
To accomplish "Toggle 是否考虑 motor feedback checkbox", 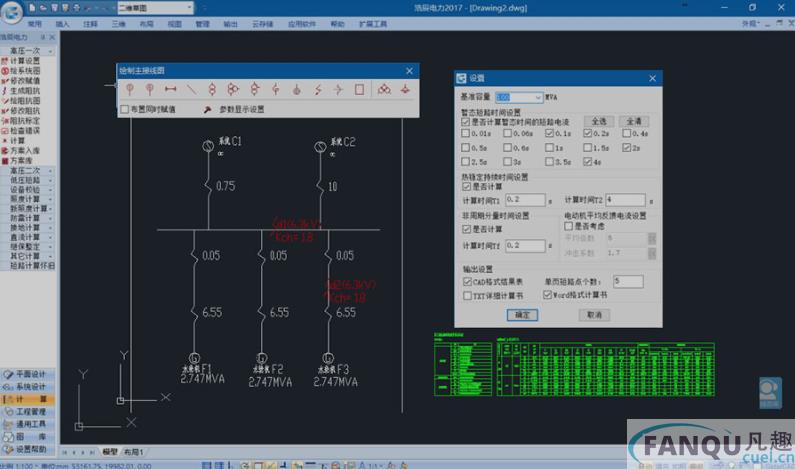I will click(568, 226).
